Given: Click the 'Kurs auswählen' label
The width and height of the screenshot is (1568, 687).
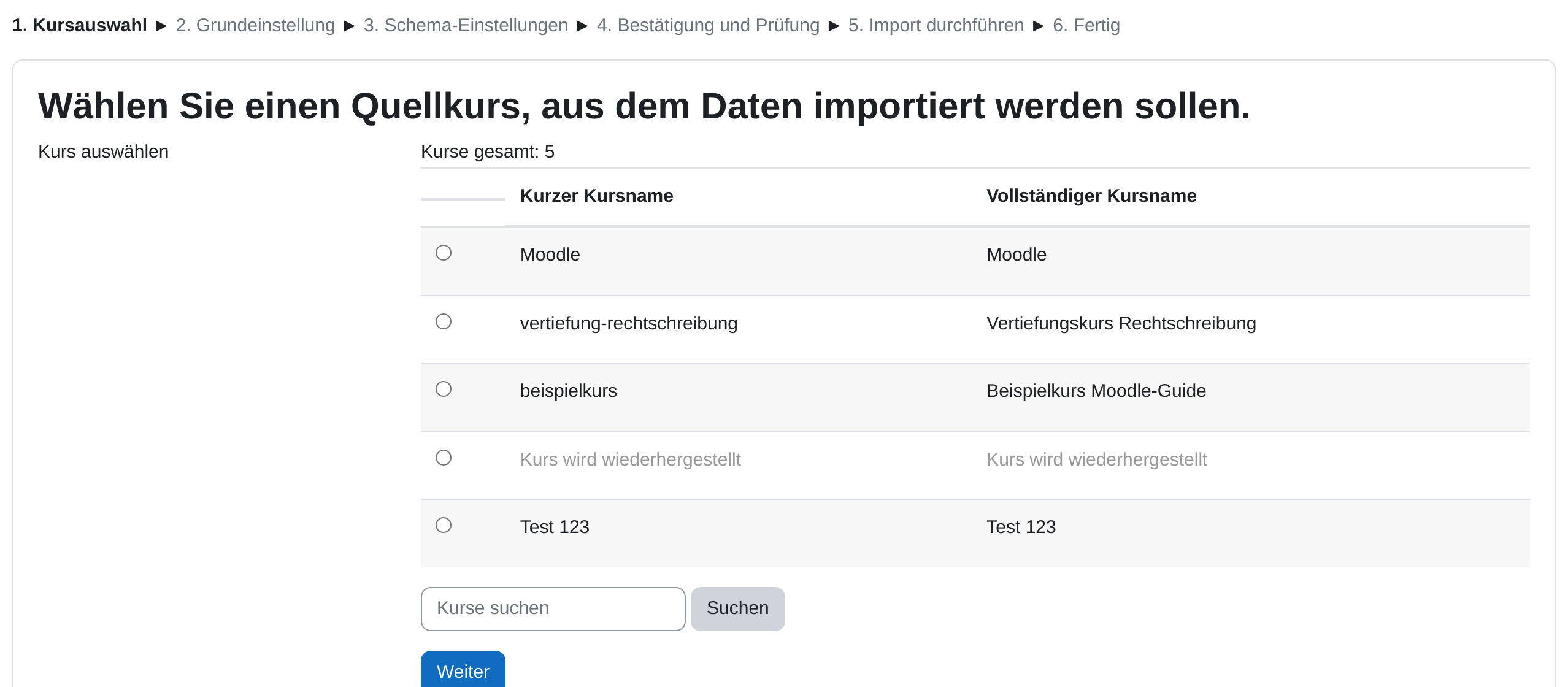Looking at the screenshot, I should pos(103,152).
